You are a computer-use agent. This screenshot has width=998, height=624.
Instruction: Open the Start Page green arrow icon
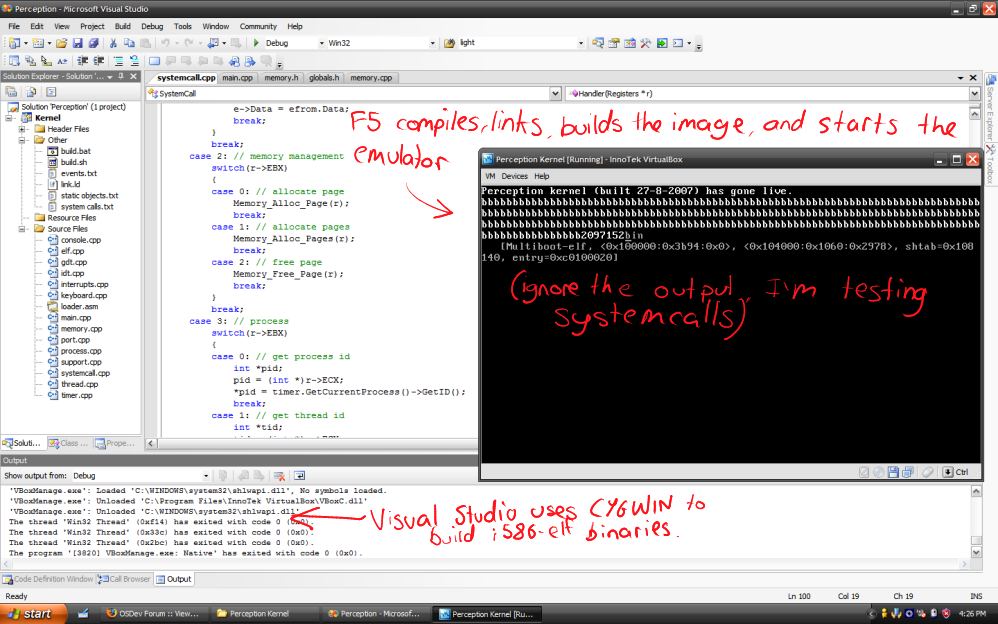tap(662, 43)
